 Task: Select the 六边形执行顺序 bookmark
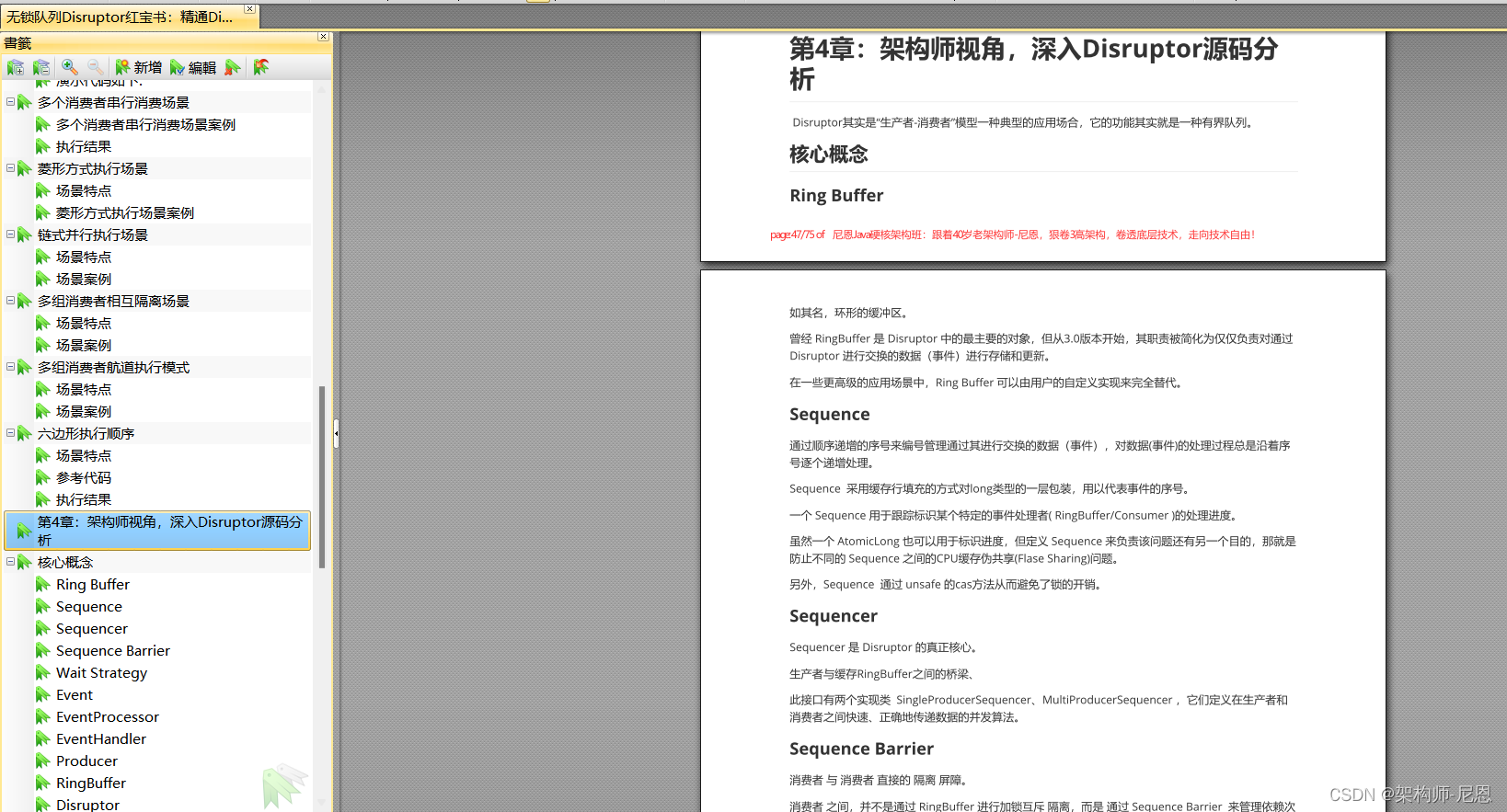point(86,433)
